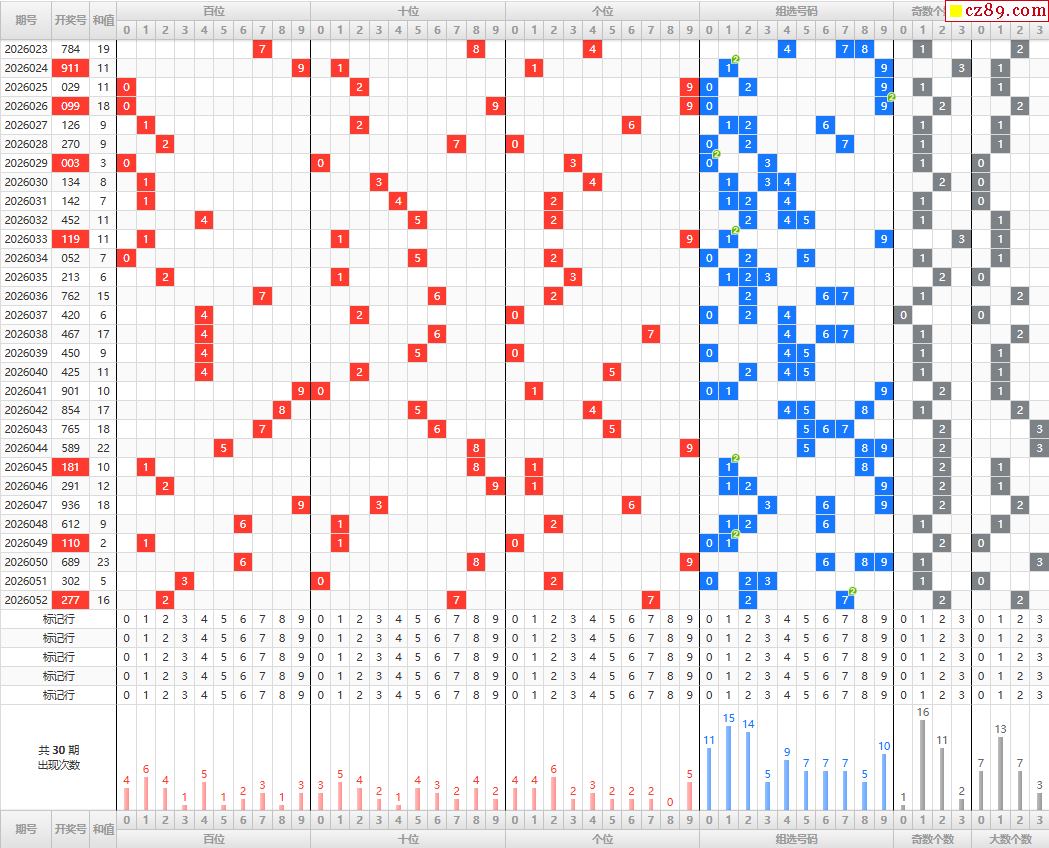The height and width of the screenshot is (848, 1049).
Task: Click highlighted draw number 277 in last row
Action: click(70, 600)
